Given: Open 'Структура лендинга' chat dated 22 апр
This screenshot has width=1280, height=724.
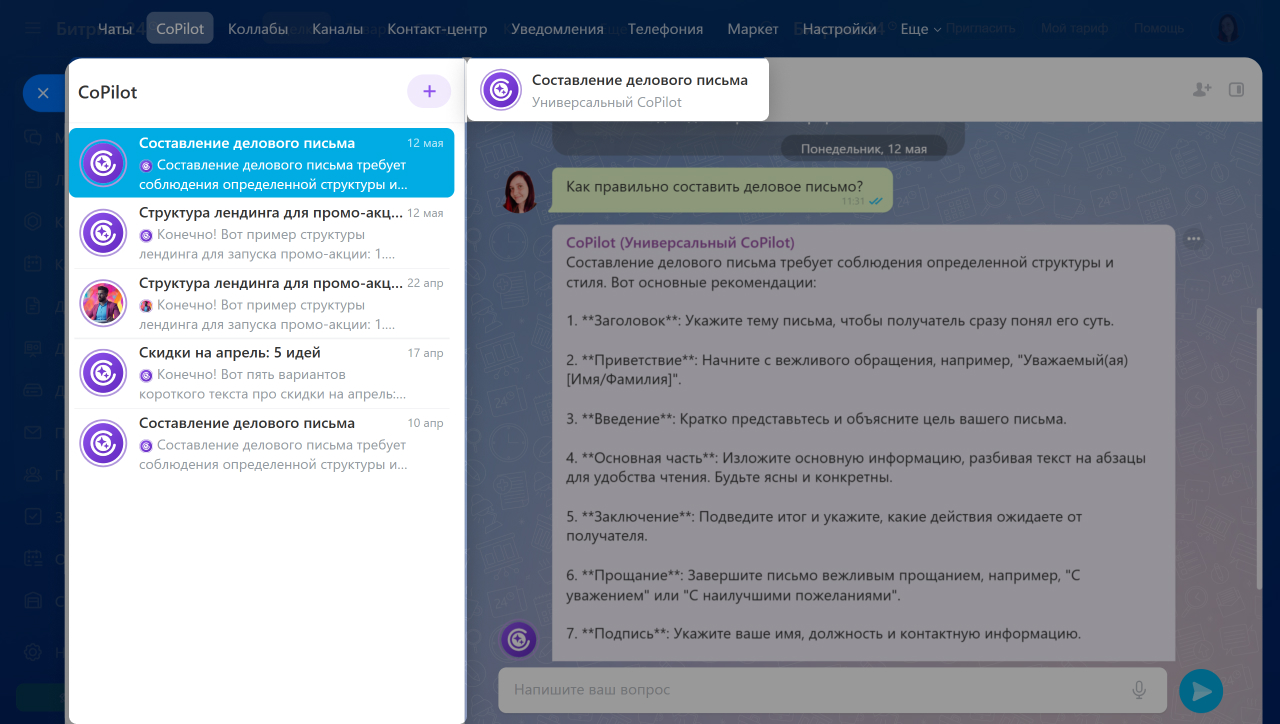Looking at the screenshot, I should pyautogui.click(x=262, y=303).
